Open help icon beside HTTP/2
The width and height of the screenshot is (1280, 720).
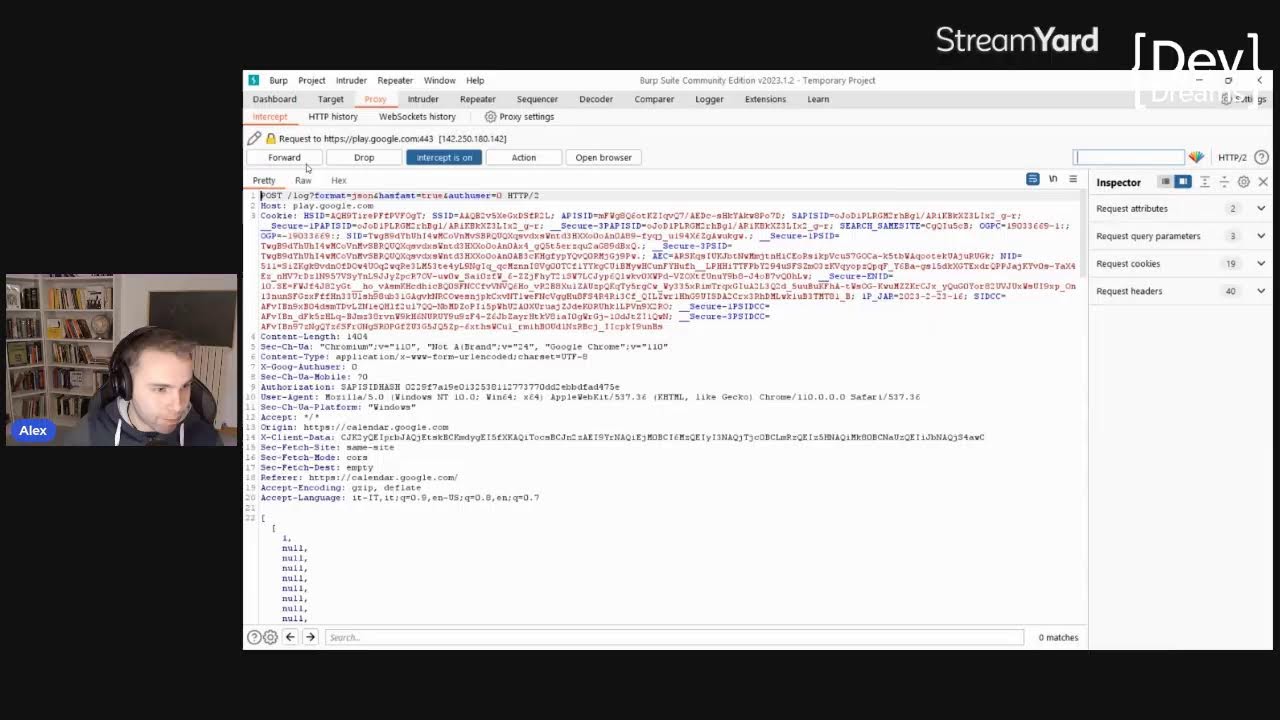click(x=1261, y=157)
